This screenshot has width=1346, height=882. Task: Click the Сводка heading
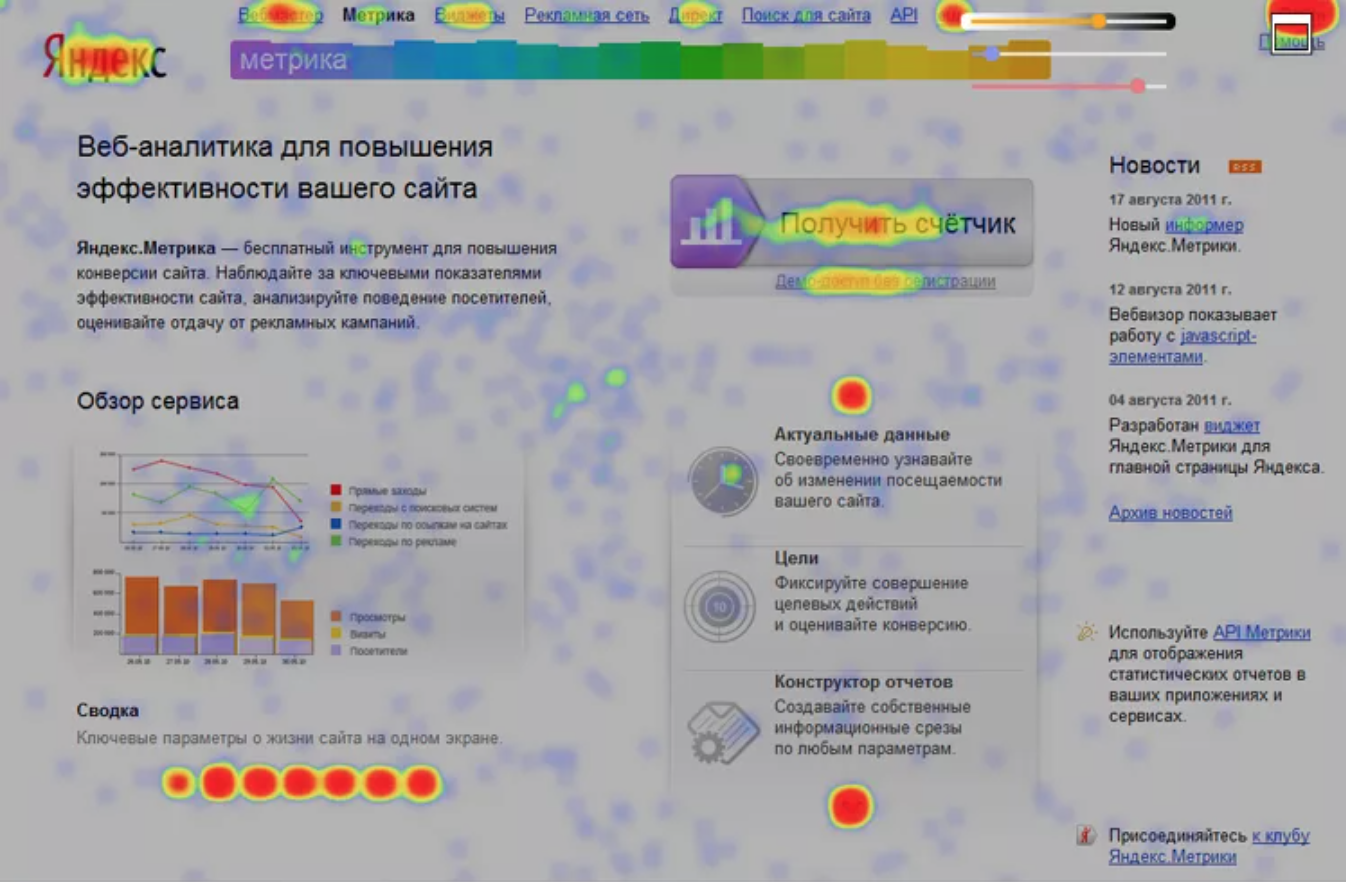pyautogui.click(x=108, y=710)
